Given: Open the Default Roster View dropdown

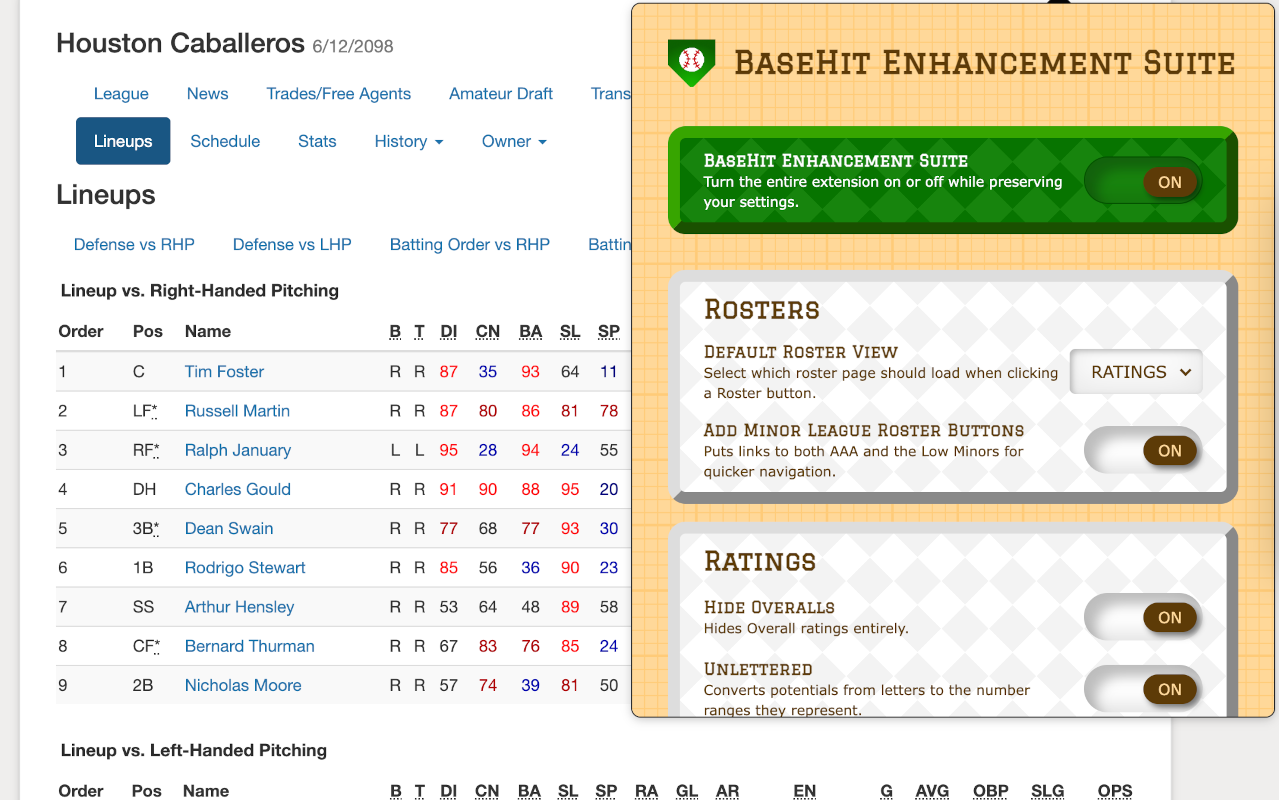Looking at the screenshot, I should click(1136, 371).
